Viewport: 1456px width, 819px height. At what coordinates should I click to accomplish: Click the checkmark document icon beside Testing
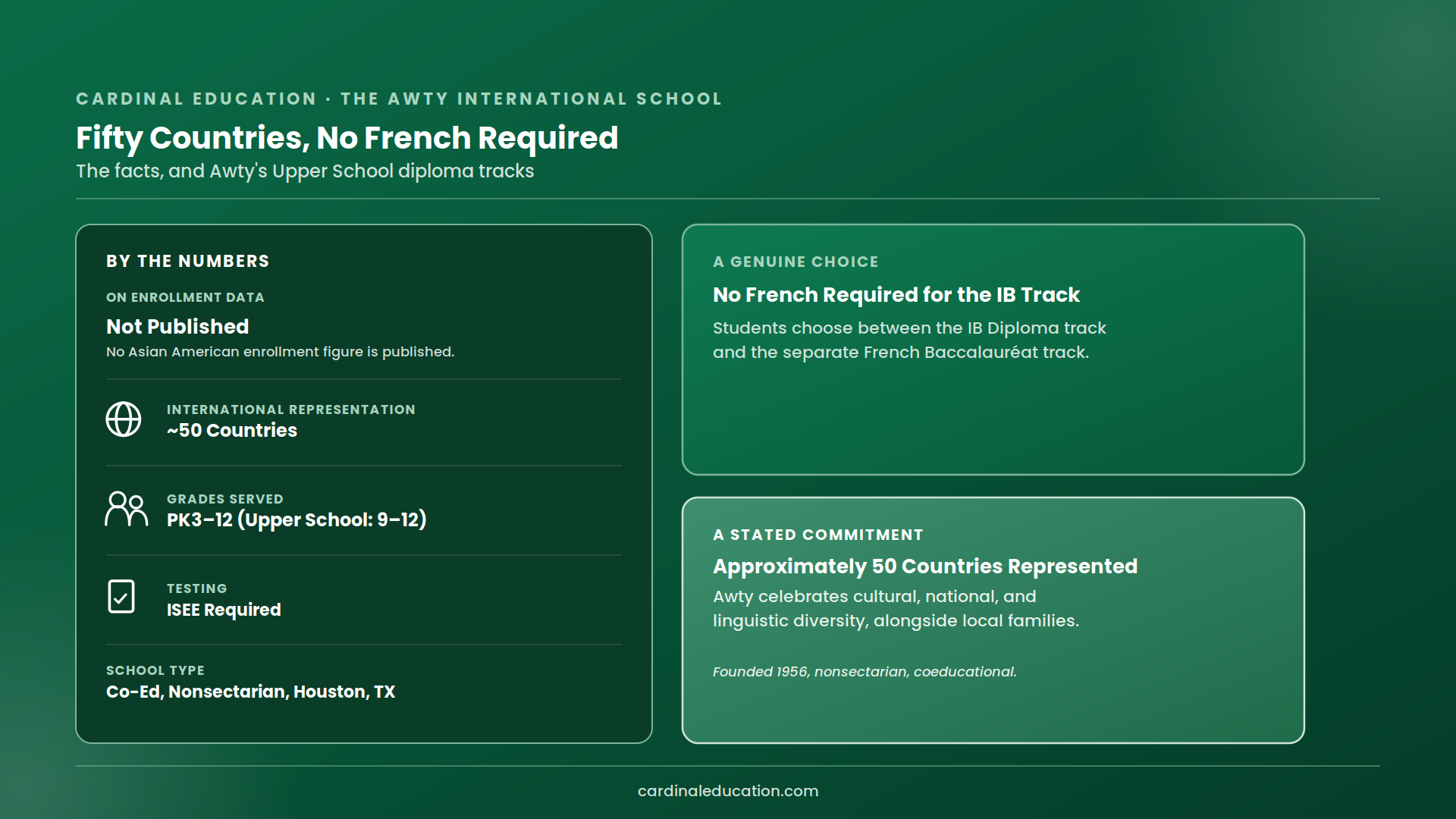tap(121, 597)
